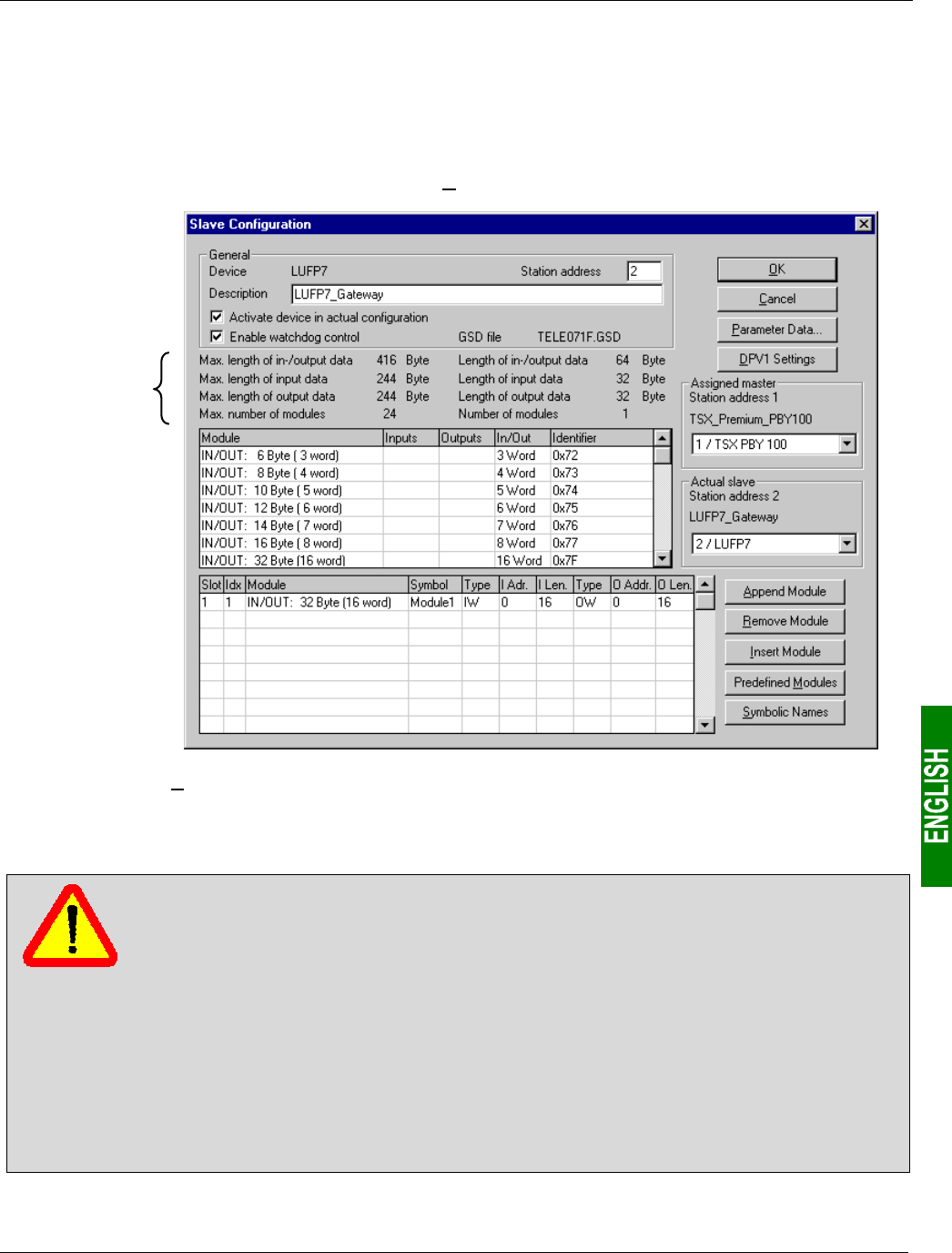Click the I Len. column header

tap(554, 585)
